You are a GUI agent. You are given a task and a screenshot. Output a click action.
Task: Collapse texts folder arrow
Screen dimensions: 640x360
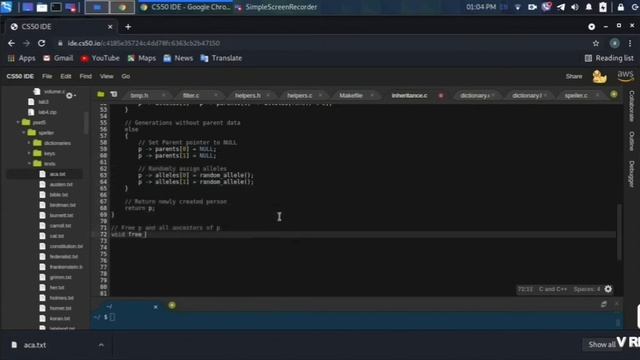pos(29,163)
